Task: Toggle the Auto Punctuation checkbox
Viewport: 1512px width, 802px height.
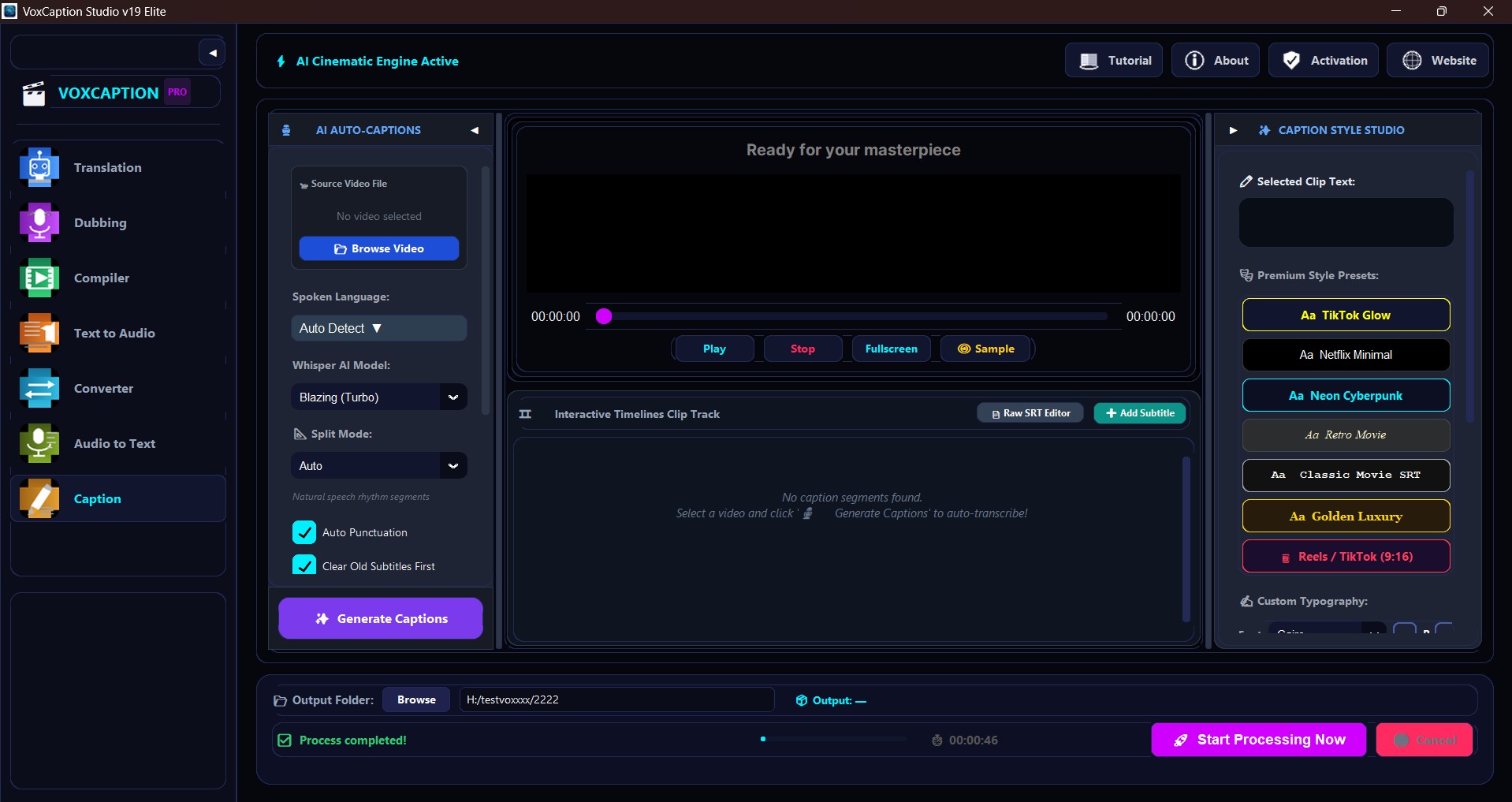Action: tap(304, 532)
